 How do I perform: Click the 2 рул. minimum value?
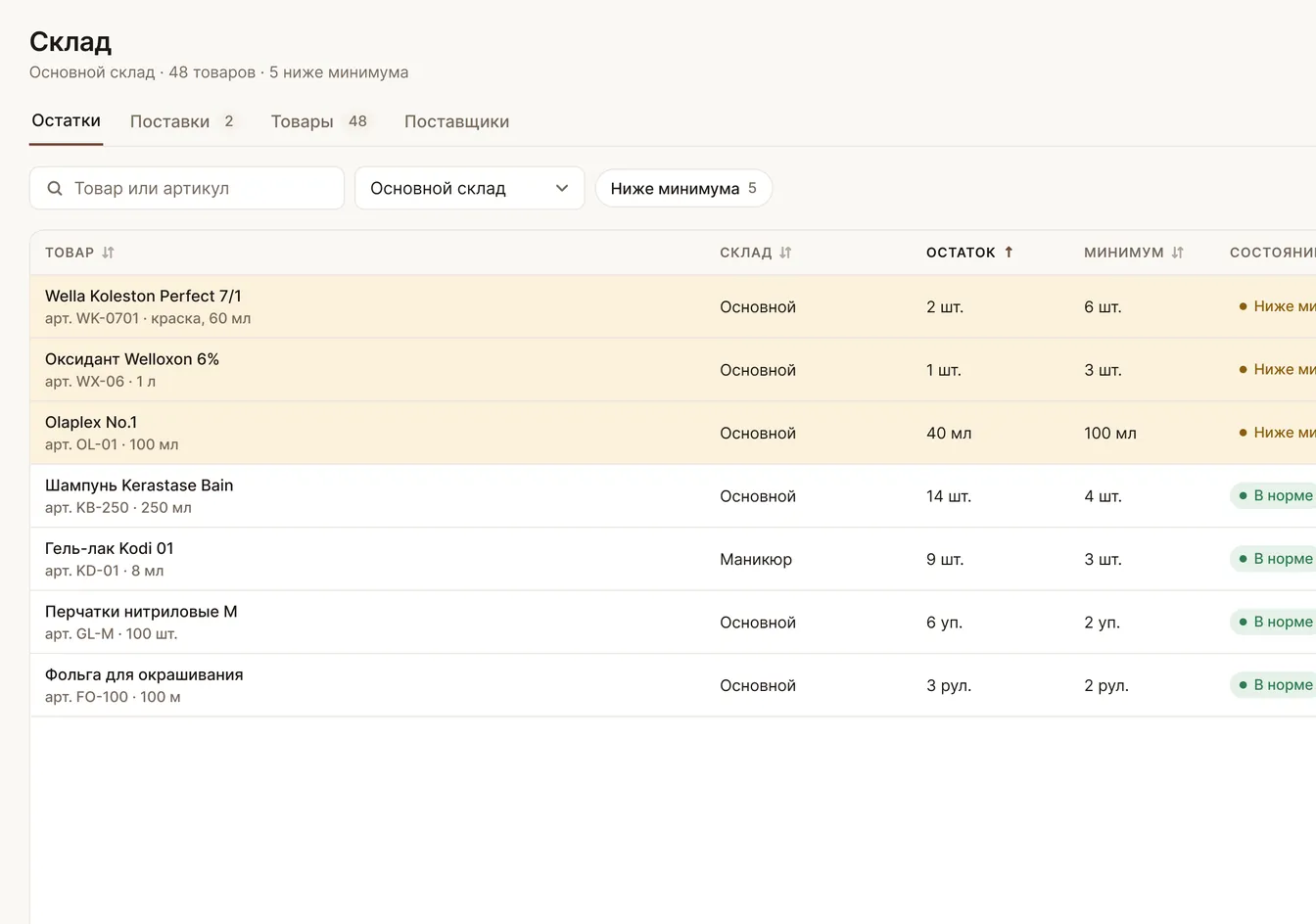1106,685
